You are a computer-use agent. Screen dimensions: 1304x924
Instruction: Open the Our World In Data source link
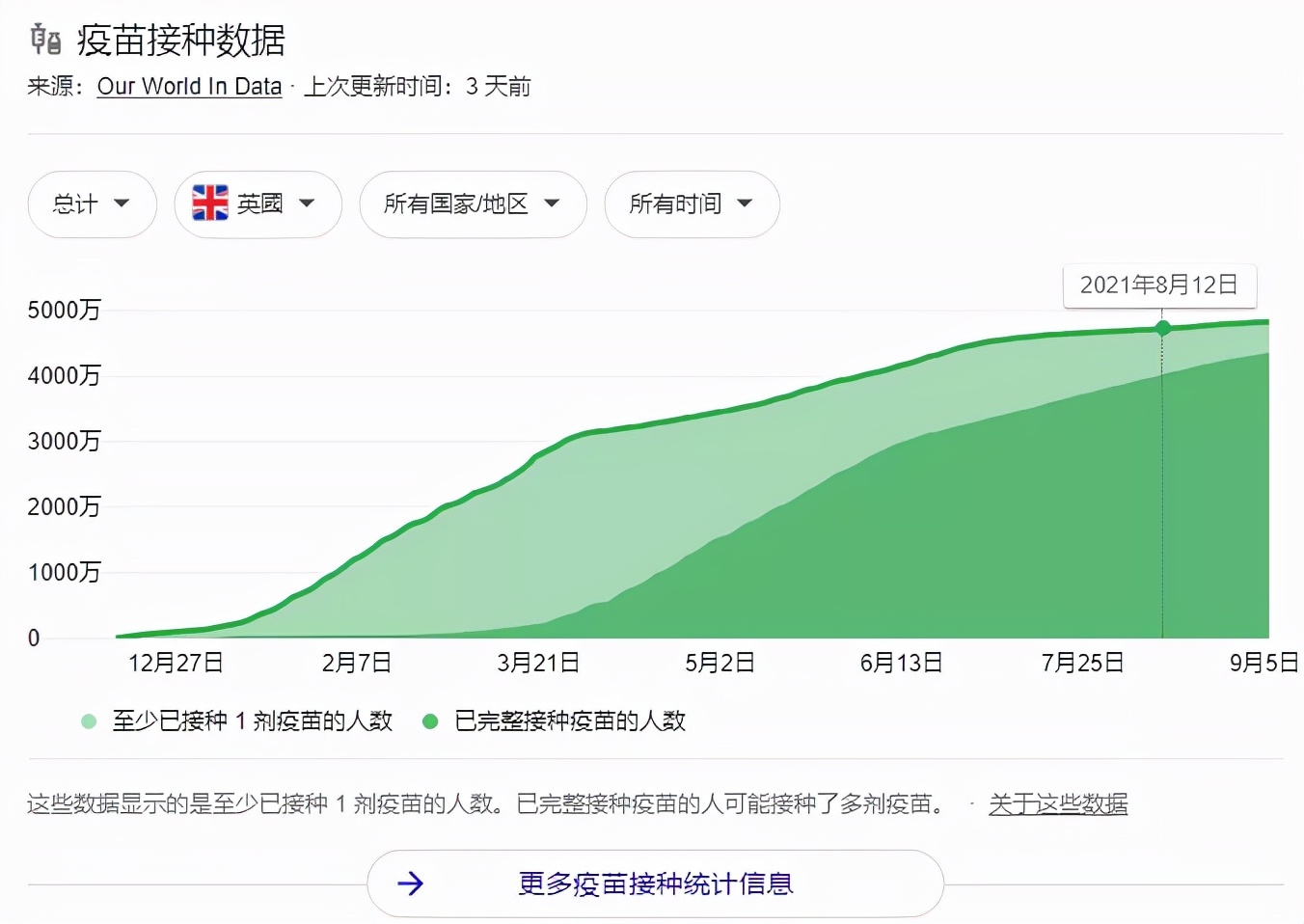(189, 86)
